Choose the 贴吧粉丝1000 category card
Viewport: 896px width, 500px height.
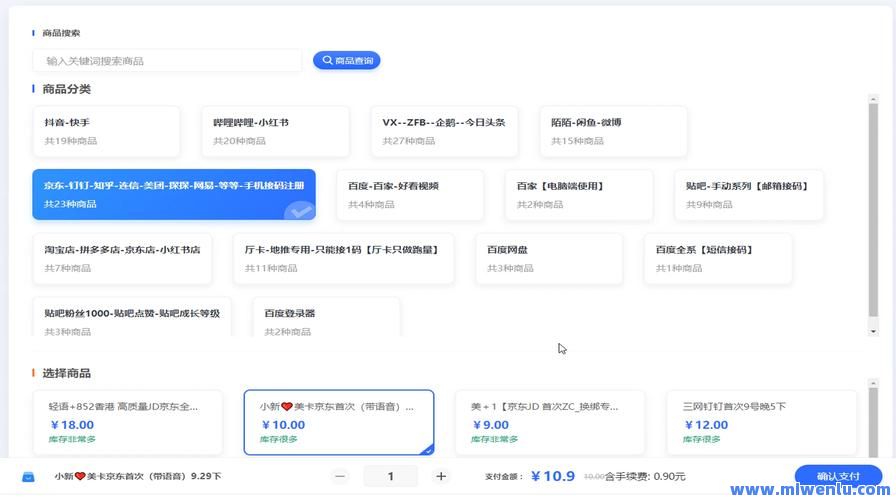pos(132,317)
